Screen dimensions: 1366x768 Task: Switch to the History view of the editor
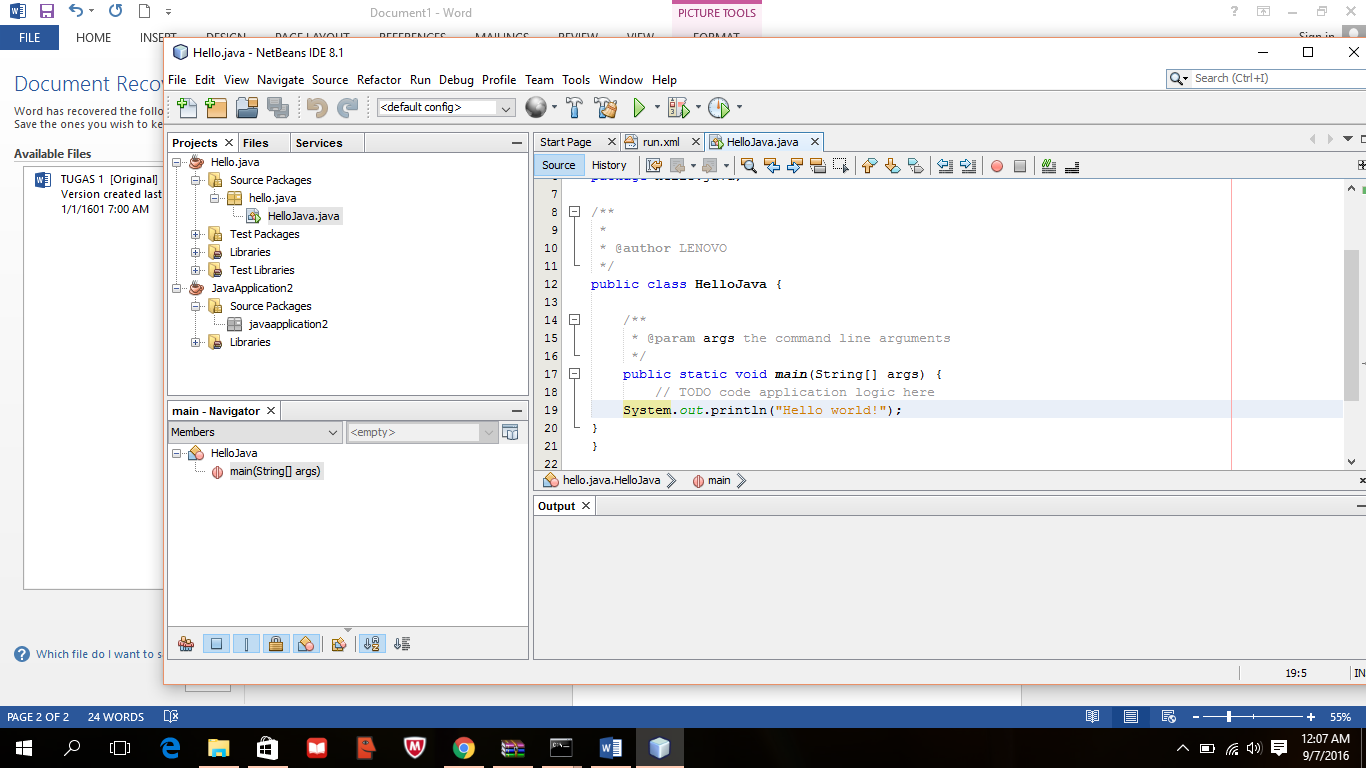click(610, 165)
